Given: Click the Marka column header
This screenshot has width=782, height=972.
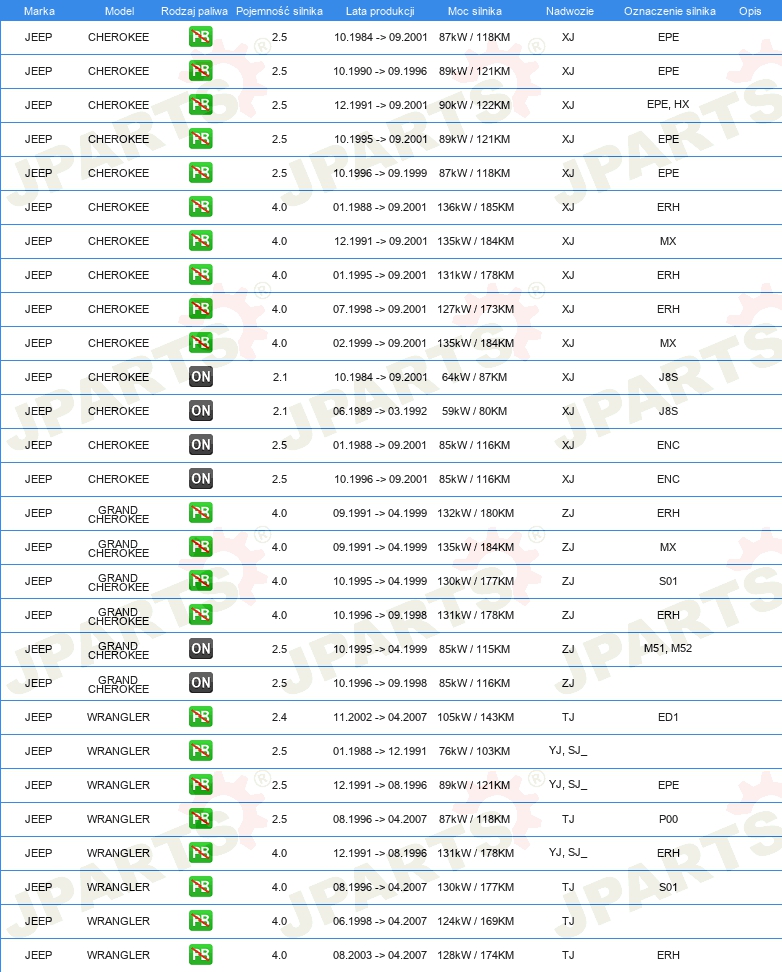Looking at the screenshot, I should tap(39, 11).
